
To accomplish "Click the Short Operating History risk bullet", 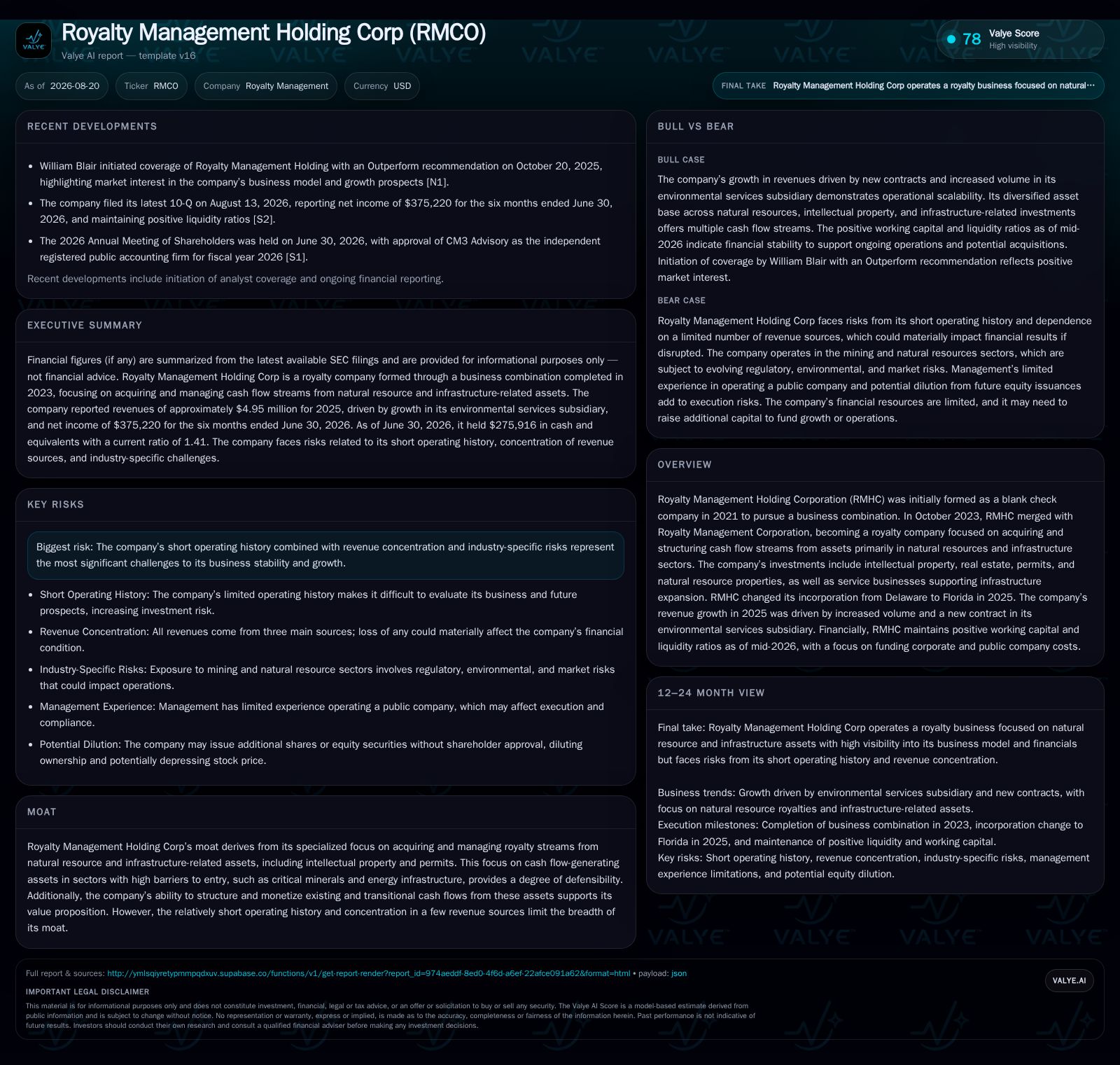I will (x=309, y=603).
